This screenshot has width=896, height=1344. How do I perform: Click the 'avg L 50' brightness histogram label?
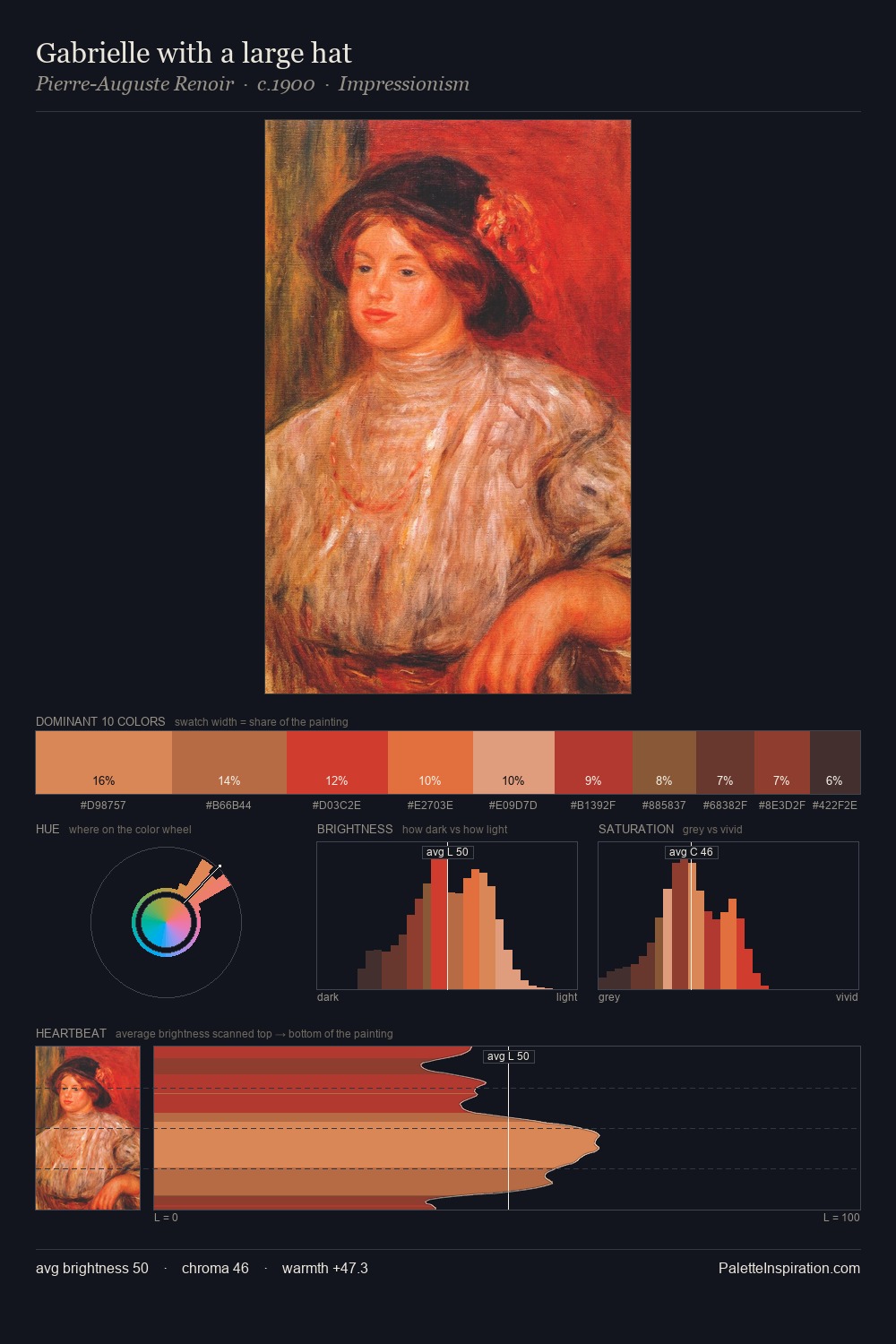(447, 852)
